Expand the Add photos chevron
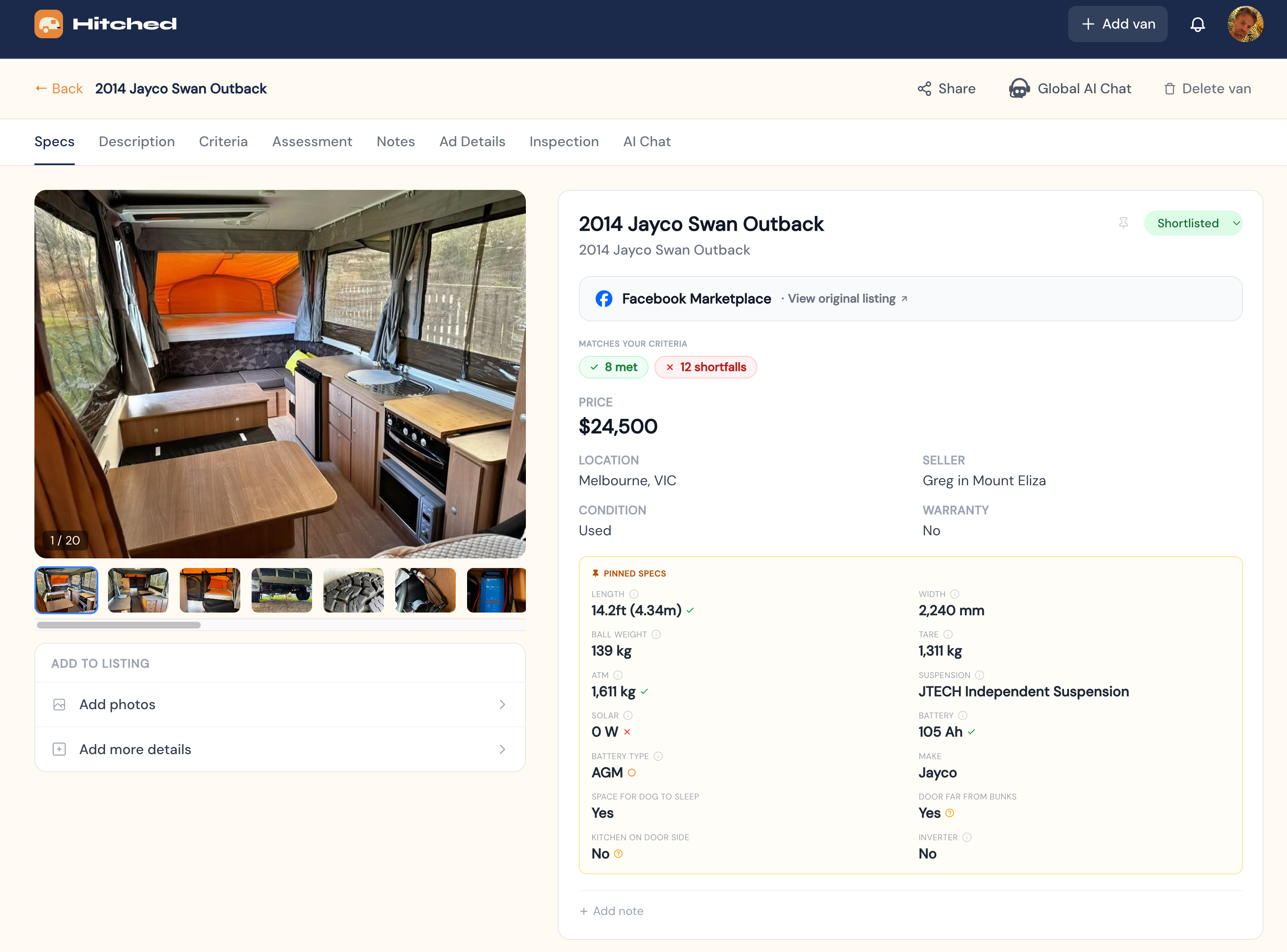Viewport: 1287px width, 952px height. click(x=502, y=704)
